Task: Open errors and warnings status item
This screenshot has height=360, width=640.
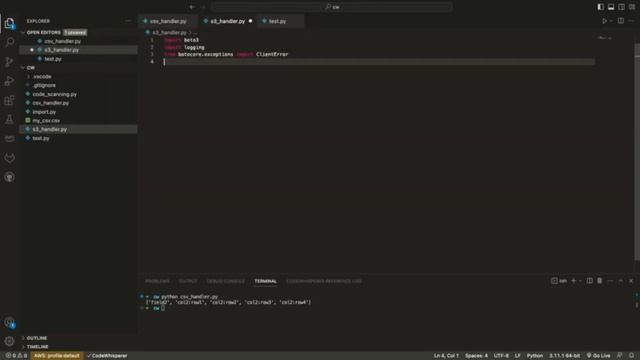Action: pos(16,356)
